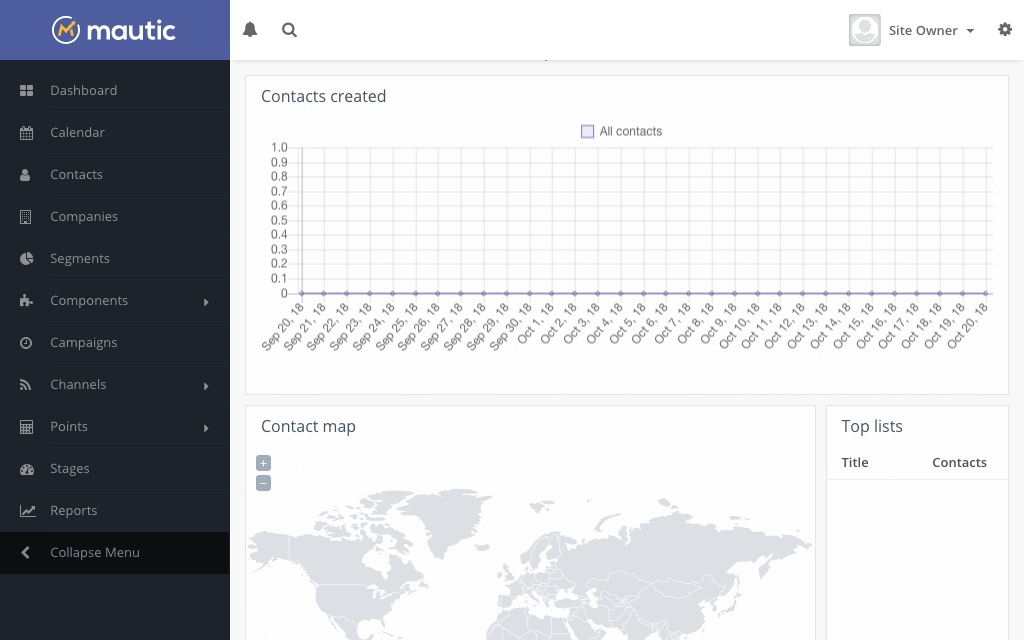Click the Stages gauge icon
The width and height of the screenshot is (1024, 640).
[x=27, y=468]
